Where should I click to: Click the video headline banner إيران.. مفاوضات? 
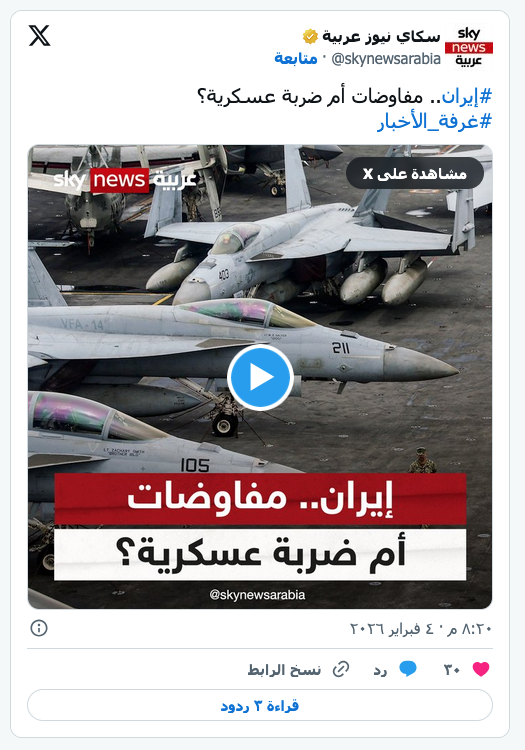point(260,499)
